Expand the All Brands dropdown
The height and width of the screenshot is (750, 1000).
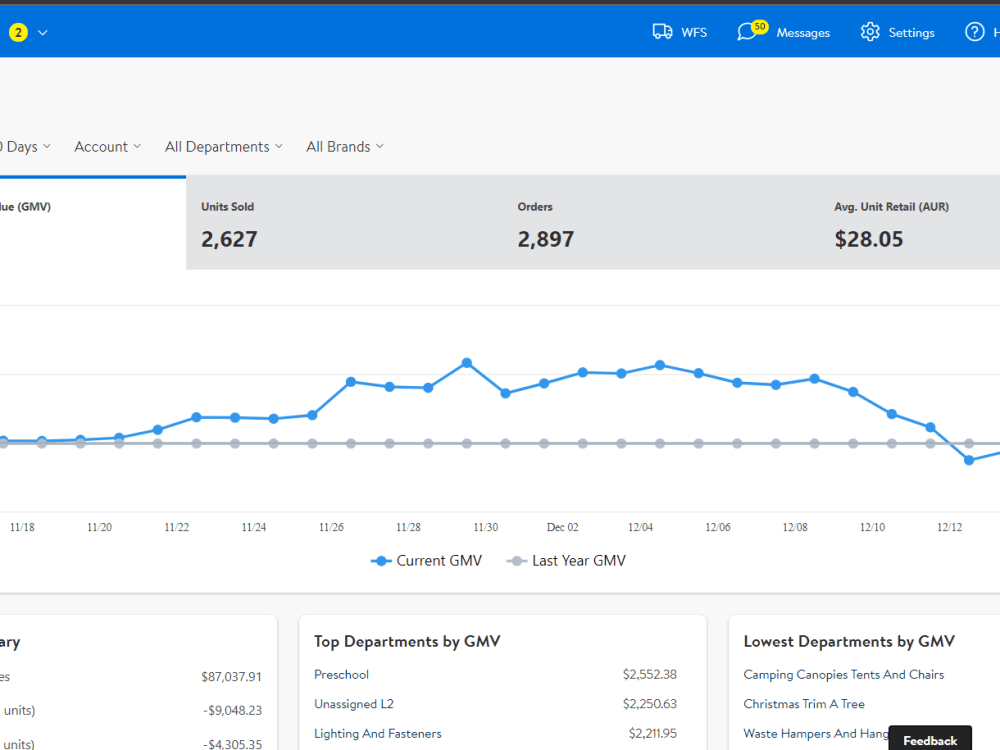pos(345,147)
